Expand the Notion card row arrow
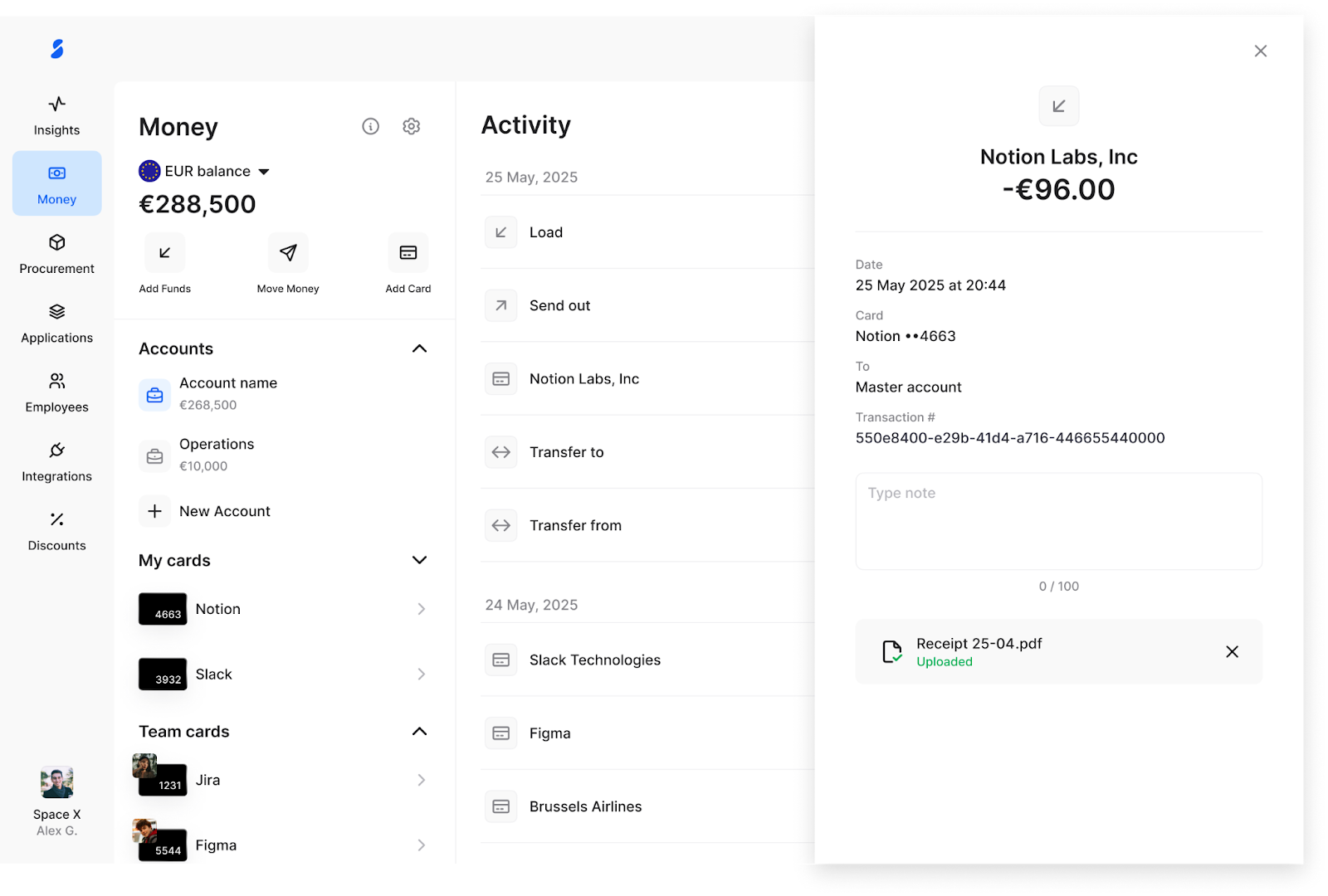This screenshot has height=896, width=1328. pyautogui.click(x=422, y=609)
